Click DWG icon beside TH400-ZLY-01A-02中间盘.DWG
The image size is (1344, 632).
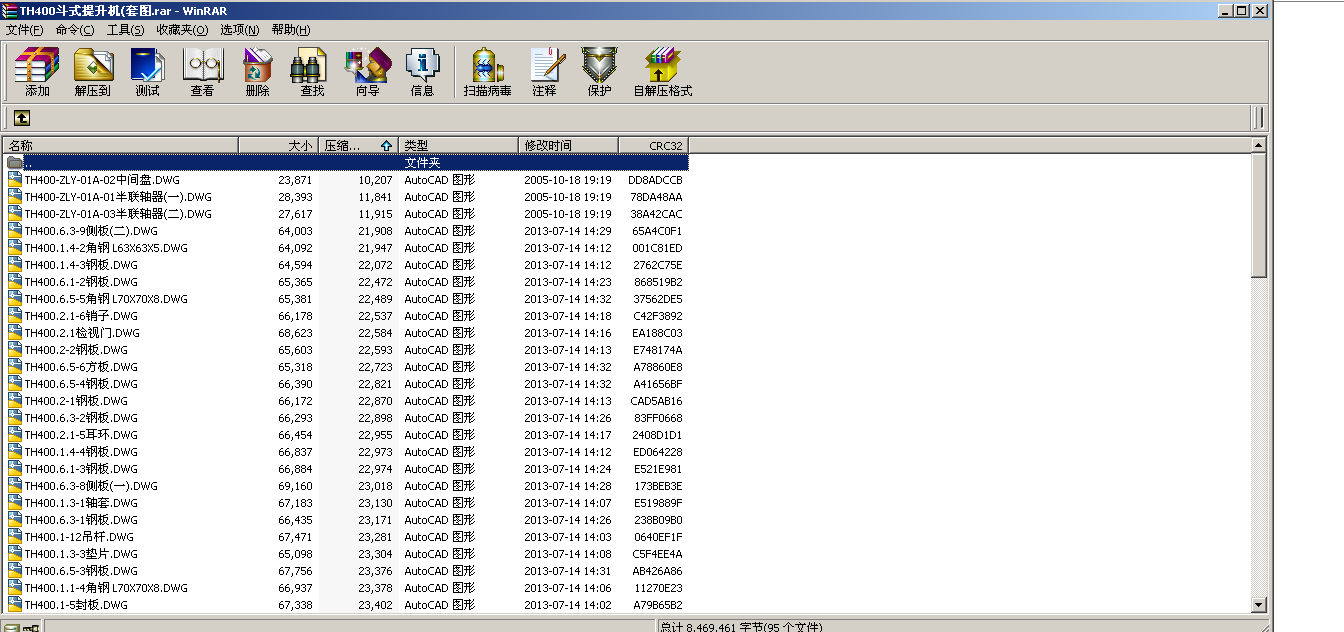pos(14,180)
